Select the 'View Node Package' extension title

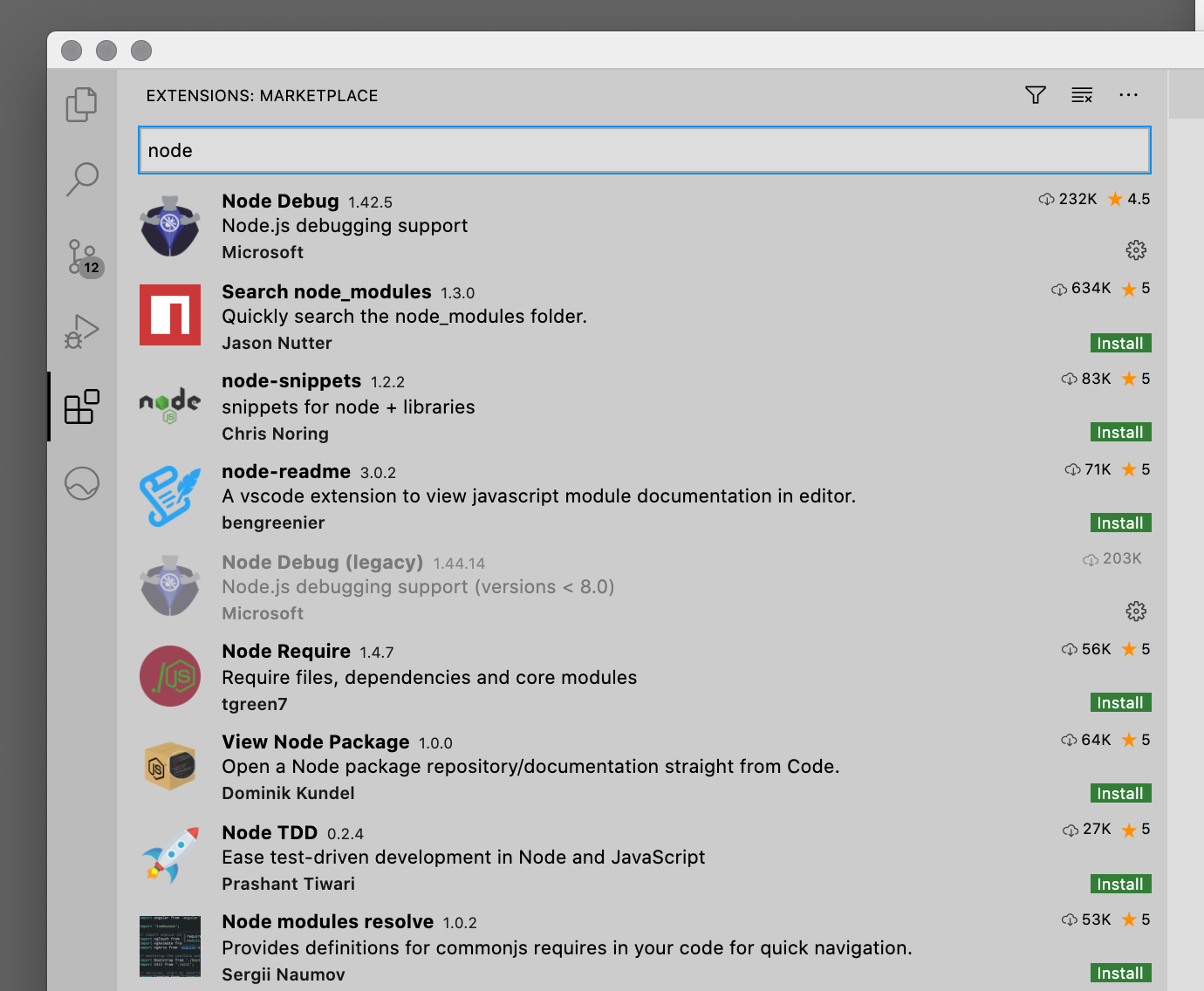[x=316, y=742]
